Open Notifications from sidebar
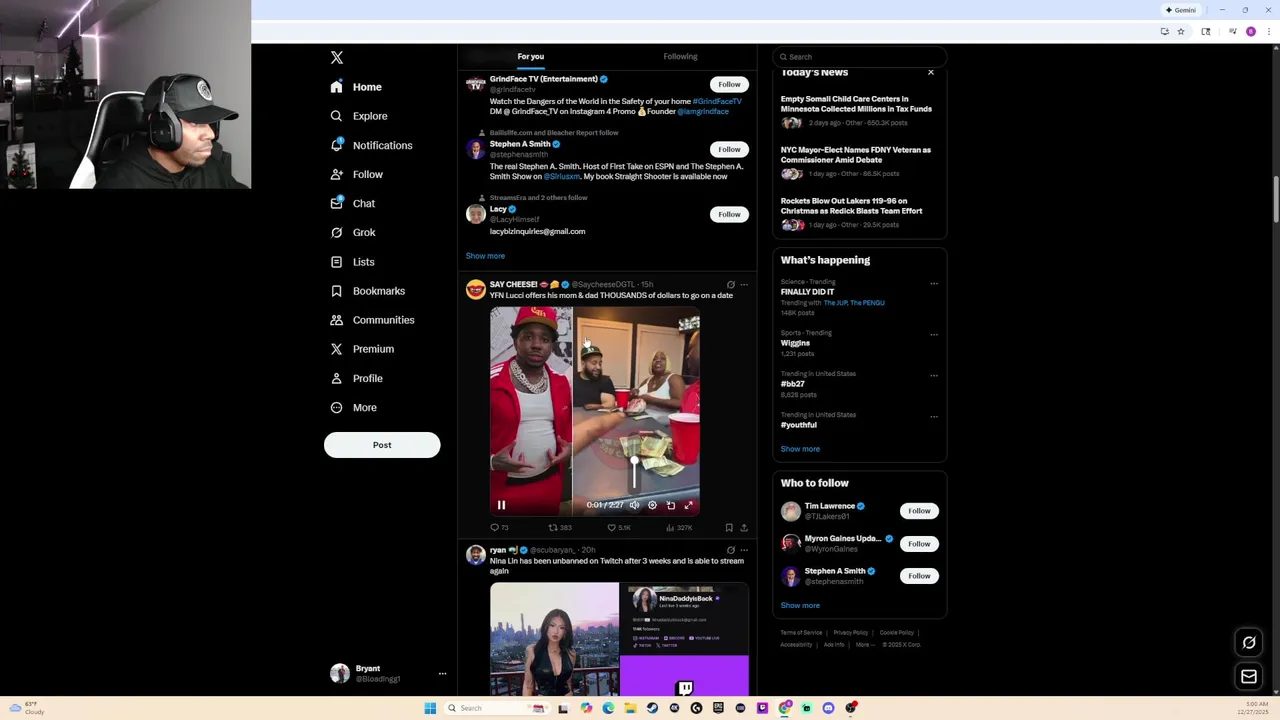The width and height of the screenshot is (1280, 720). (371, 145)
